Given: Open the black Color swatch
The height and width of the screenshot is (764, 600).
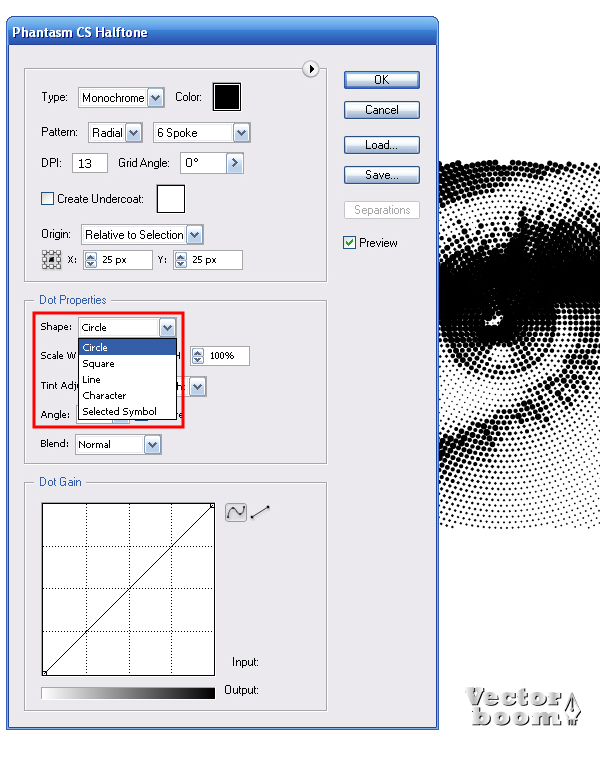Looking at the screenshot, I should [x=227, y=97].
